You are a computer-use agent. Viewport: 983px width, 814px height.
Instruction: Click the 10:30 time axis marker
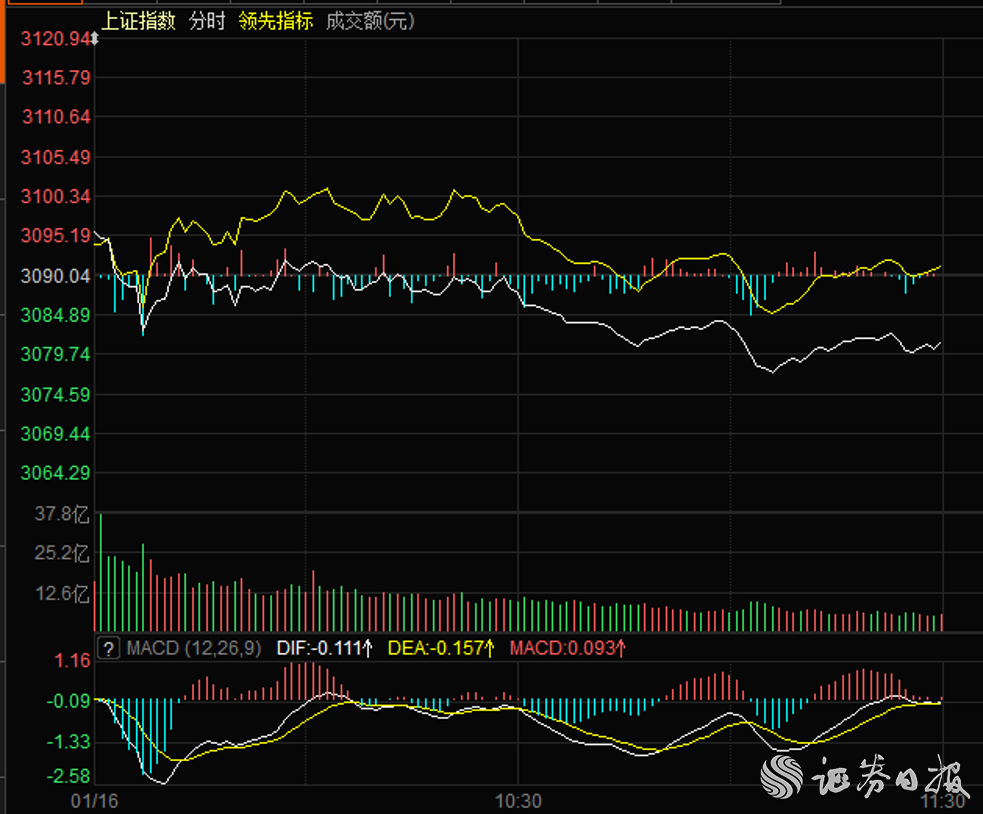pos(518,801)
